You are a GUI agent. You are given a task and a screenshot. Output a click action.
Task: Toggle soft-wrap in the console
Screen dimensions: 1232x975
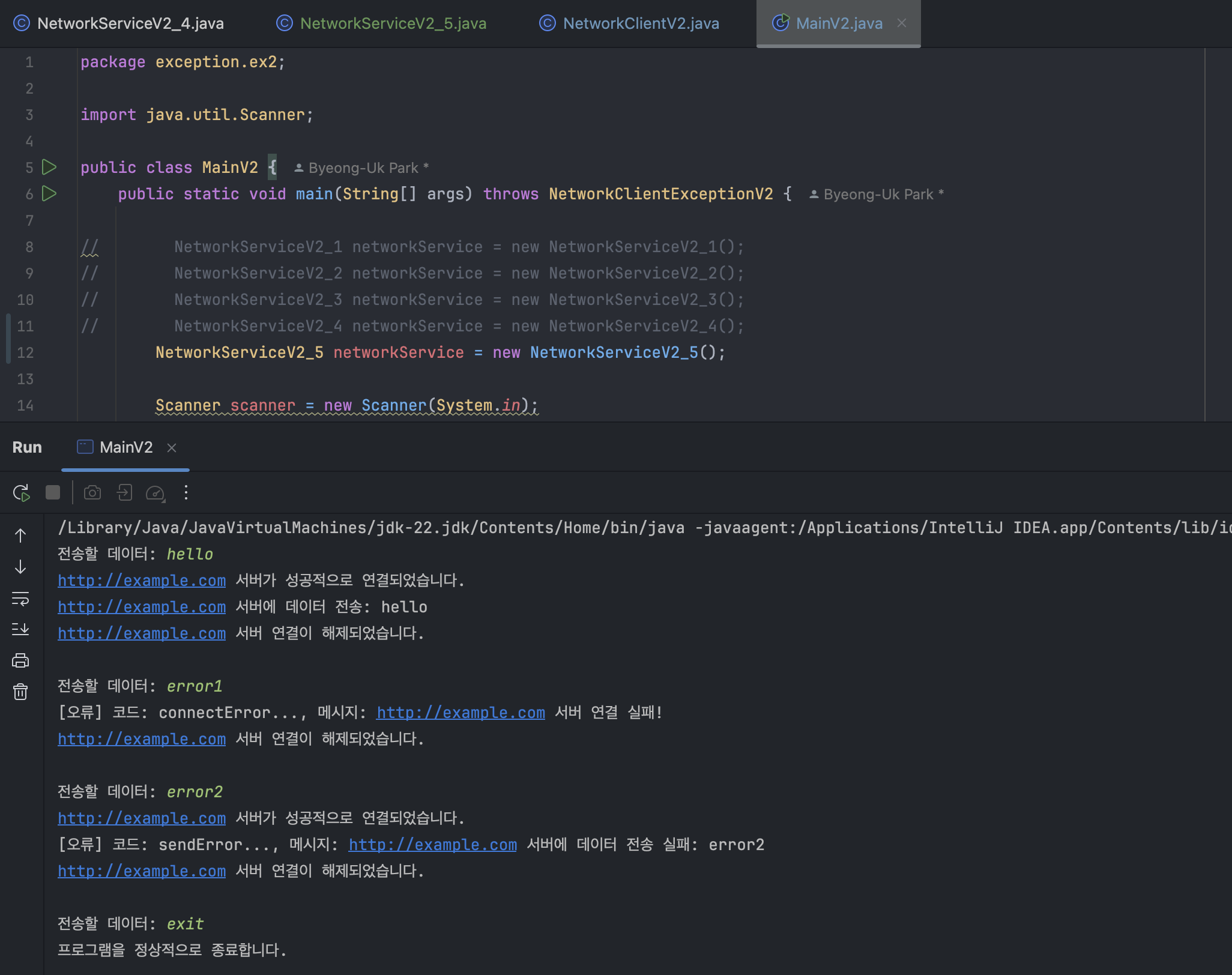20,599
